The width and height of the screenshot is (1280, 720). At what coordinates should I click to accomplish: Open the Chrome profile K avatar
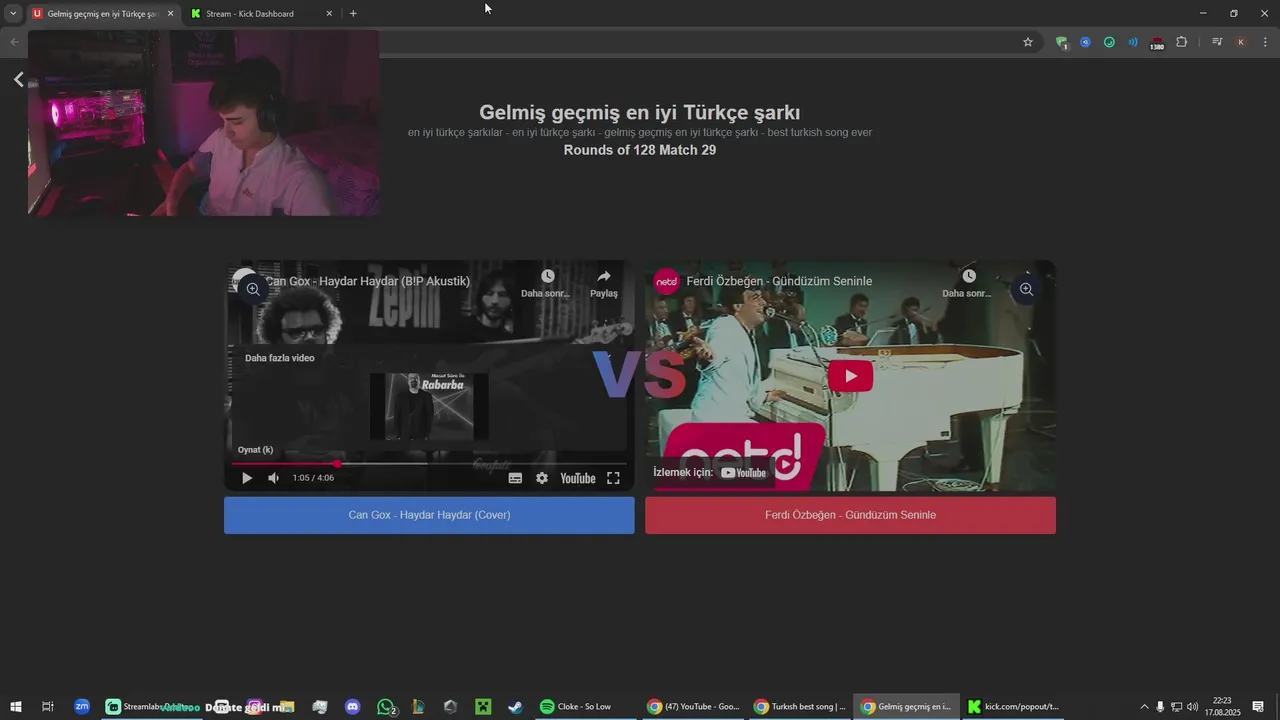[x=1241, y=42]
